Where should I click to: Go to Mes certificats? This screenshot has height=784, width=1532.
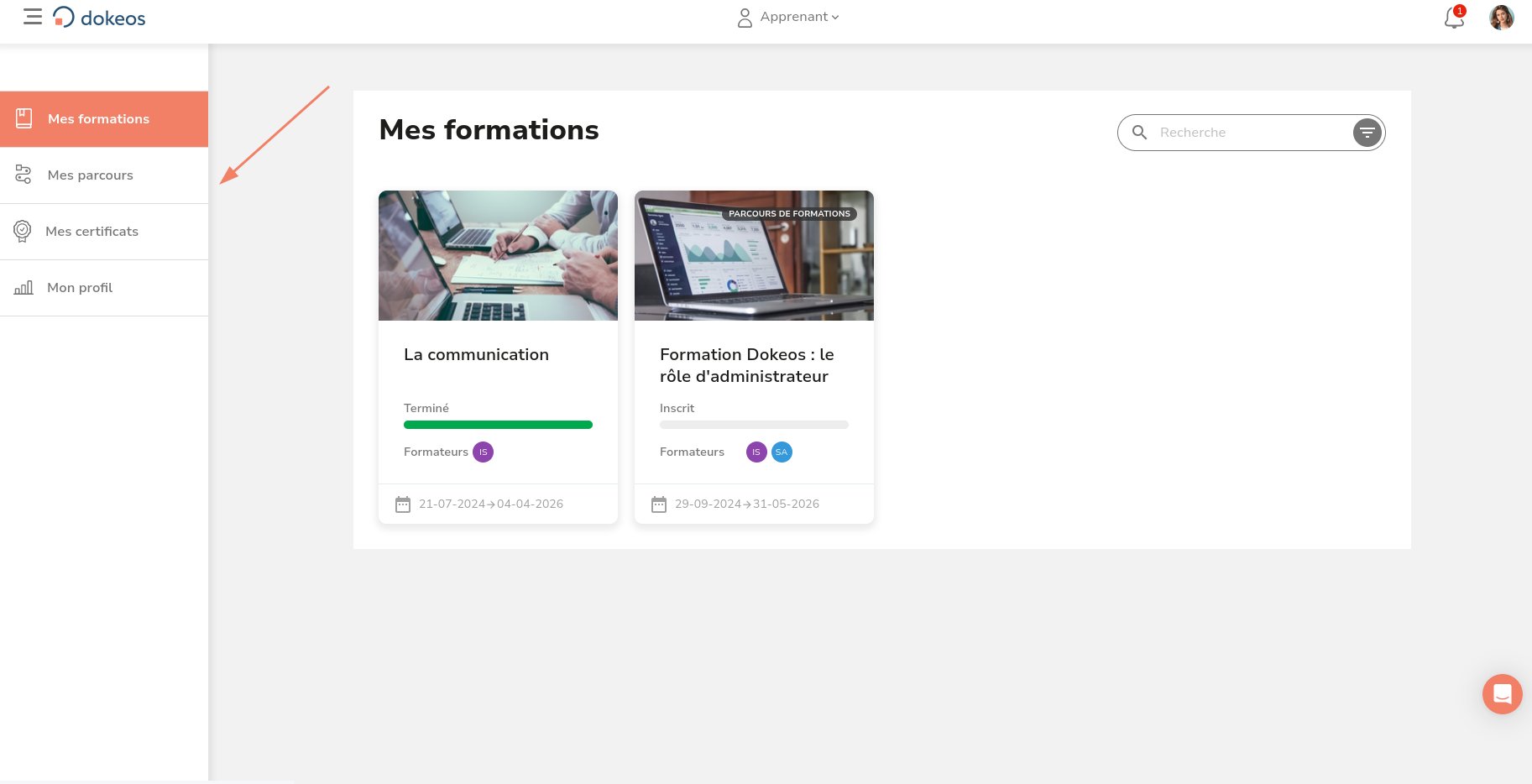92,232
